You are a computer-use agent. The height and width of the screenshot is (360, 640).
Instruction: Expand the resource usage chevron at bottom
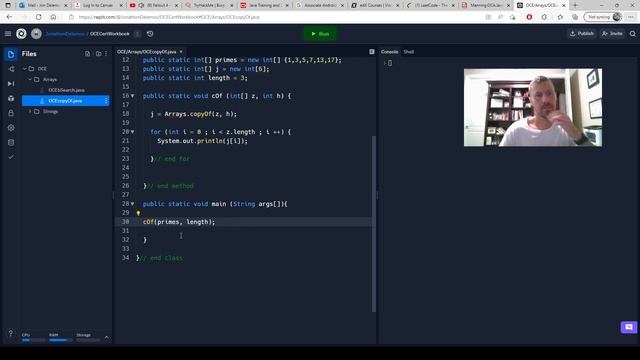point(107,337)
